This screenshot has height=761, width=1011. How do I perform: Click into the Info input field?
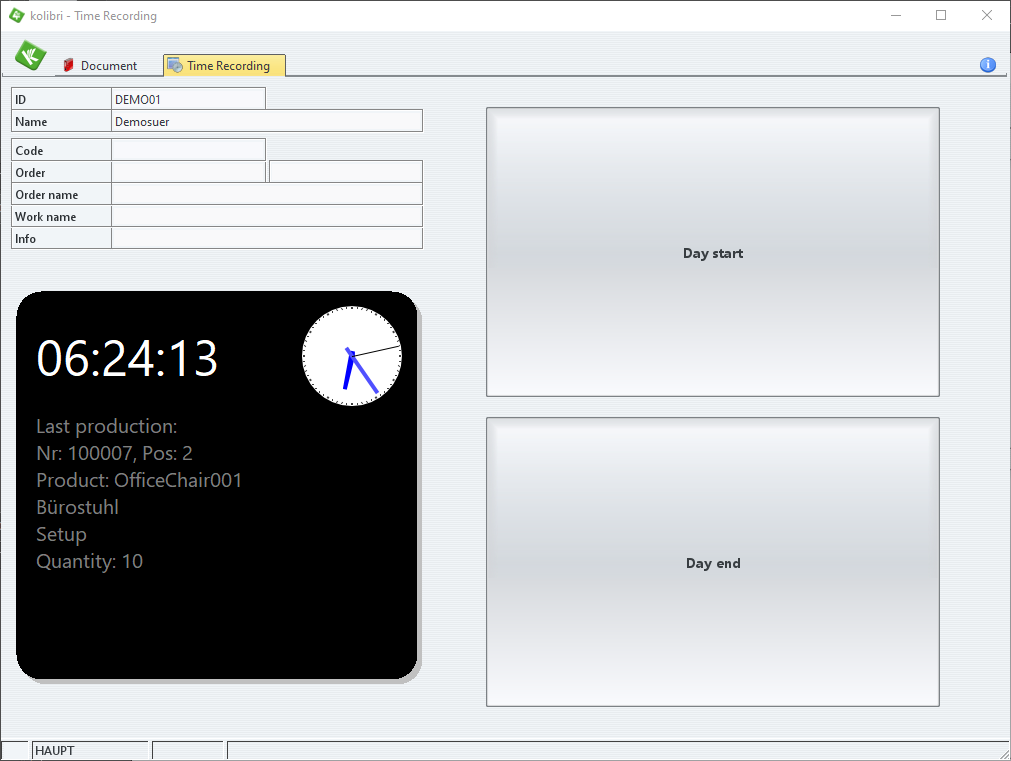pos(266,238)
